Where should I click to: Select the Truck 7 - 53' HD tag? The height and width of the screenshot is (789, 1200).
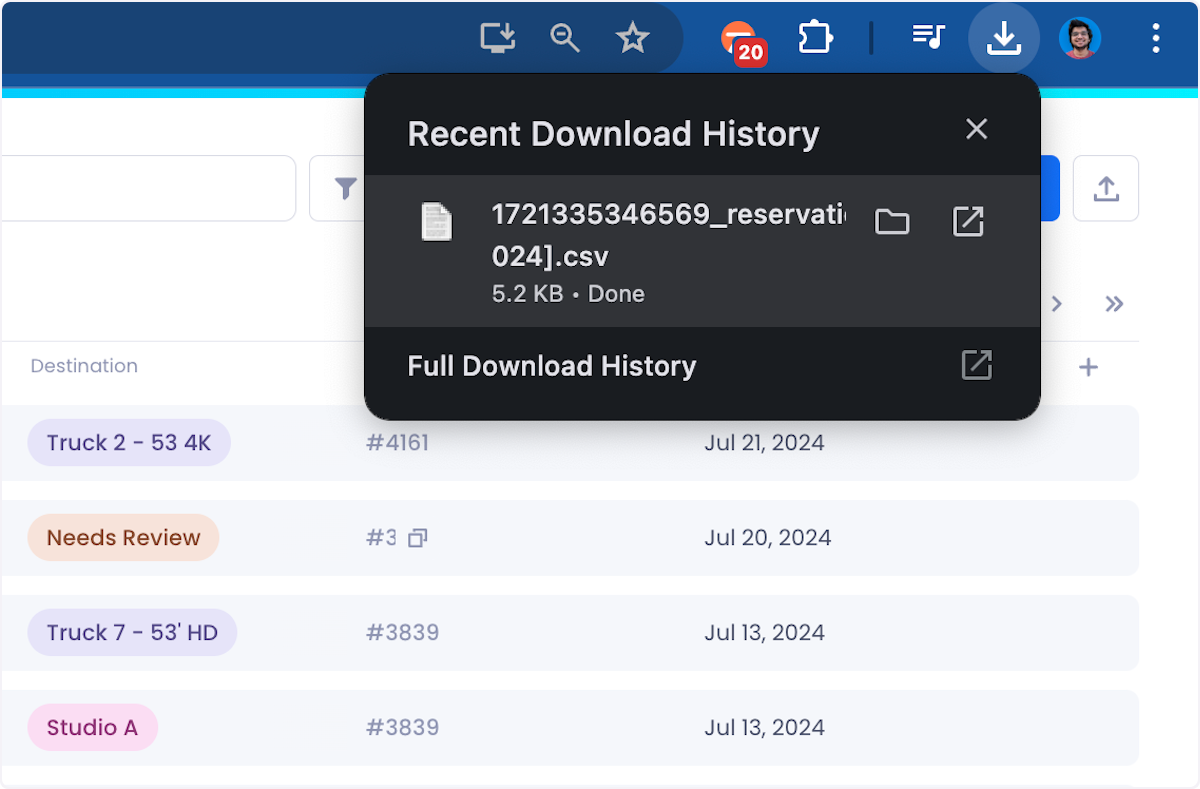pyautogui.click(x=132, y=633)
